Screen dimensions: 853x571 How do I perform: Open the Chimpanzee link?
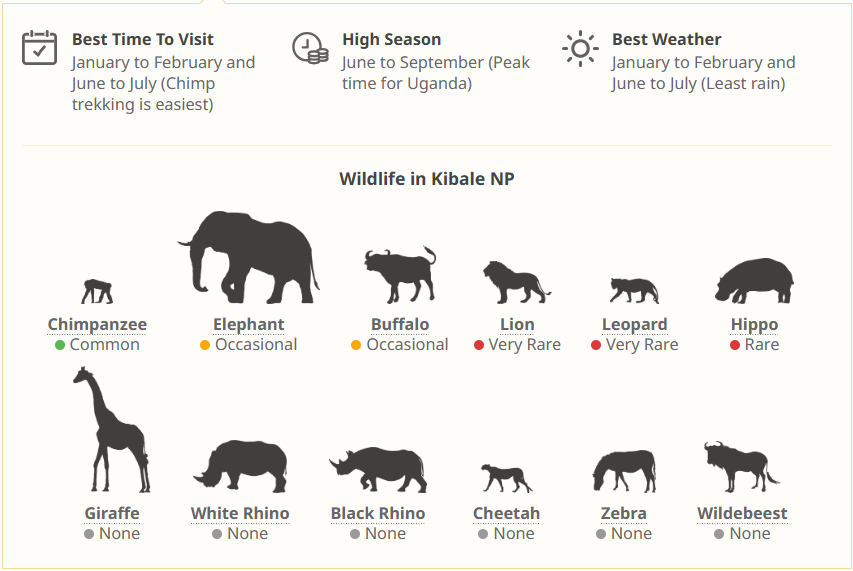[x=97, y=325]
